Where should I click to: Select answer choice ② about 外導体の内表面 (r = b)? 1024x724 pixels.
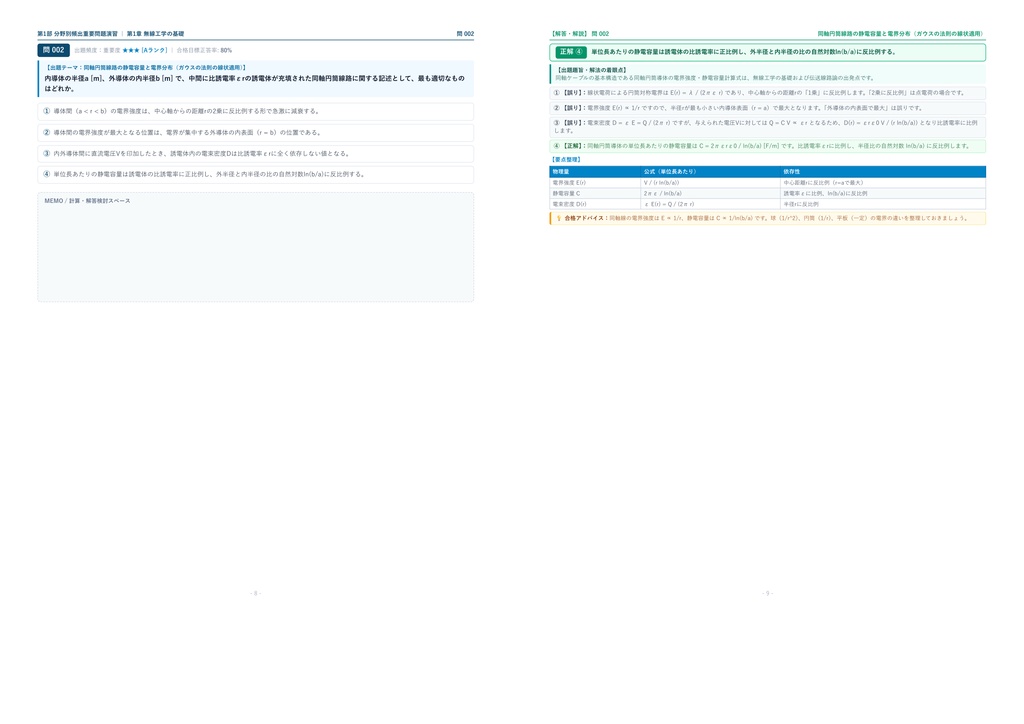(255, 133)
